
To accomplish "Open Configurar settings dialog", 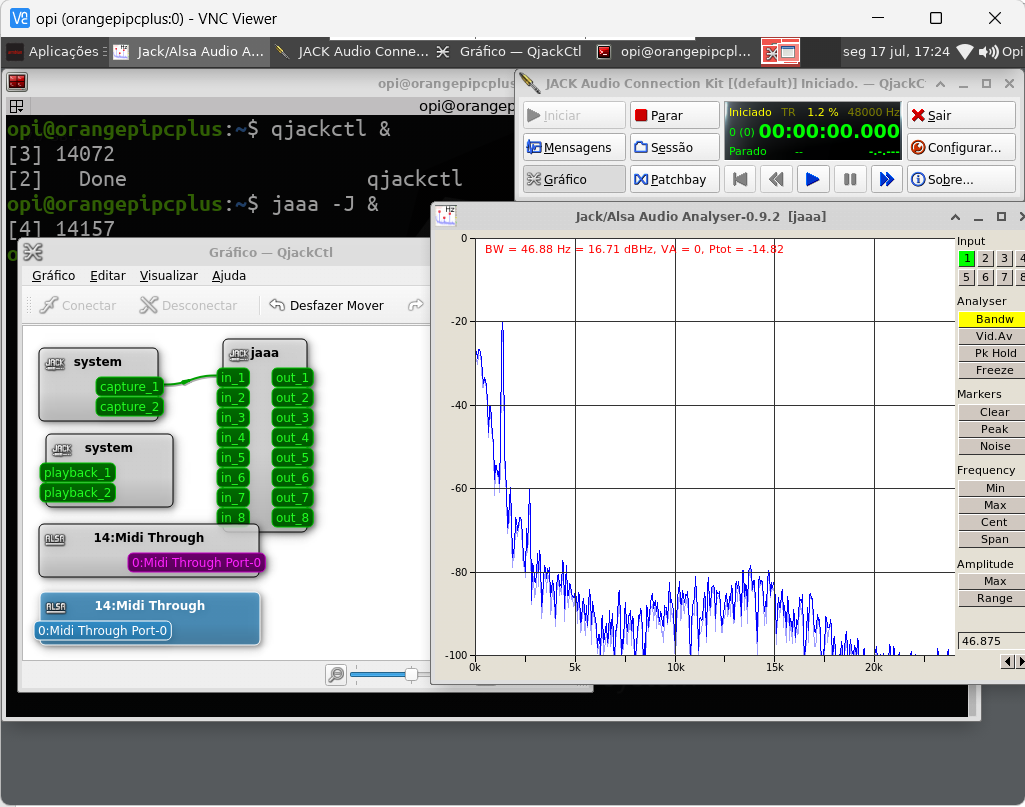I will click(960, 147).
